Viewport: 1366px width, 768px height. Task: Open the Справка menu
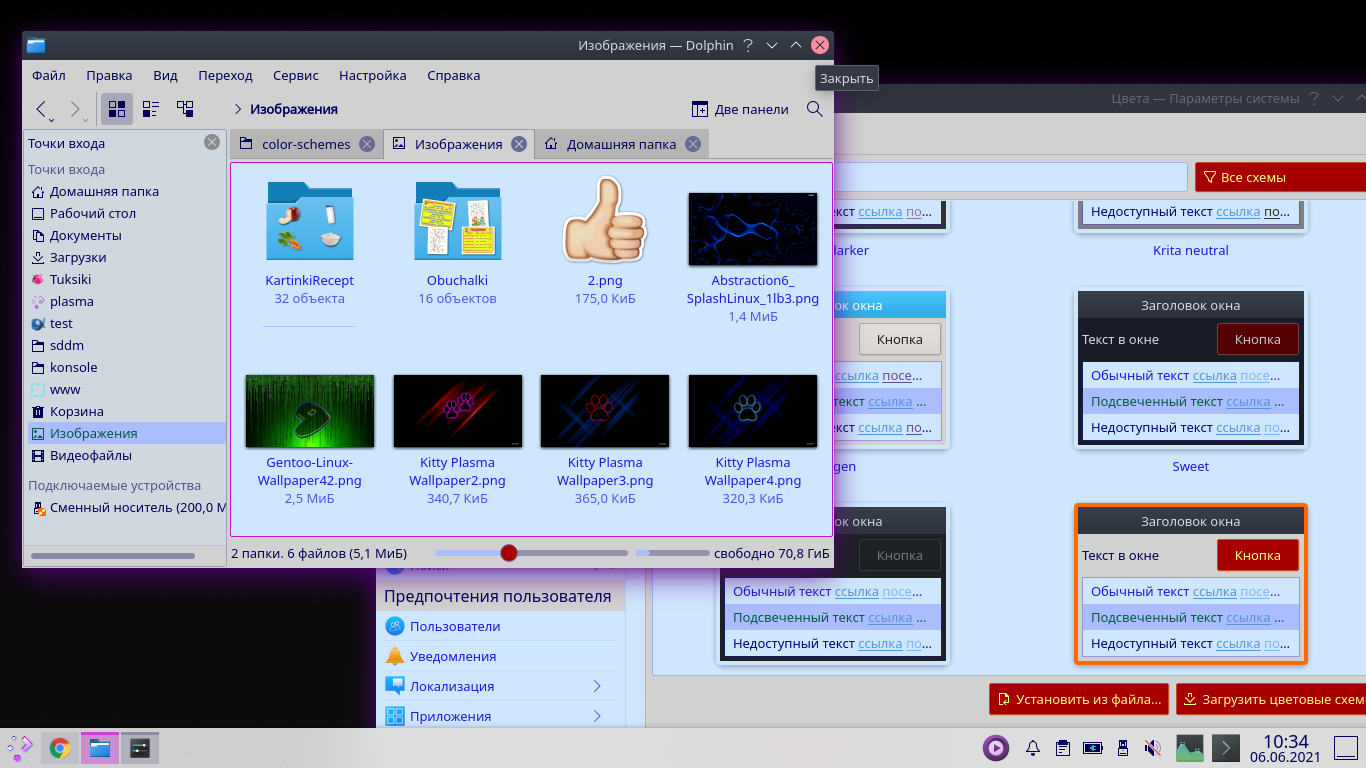pos(453,75)
